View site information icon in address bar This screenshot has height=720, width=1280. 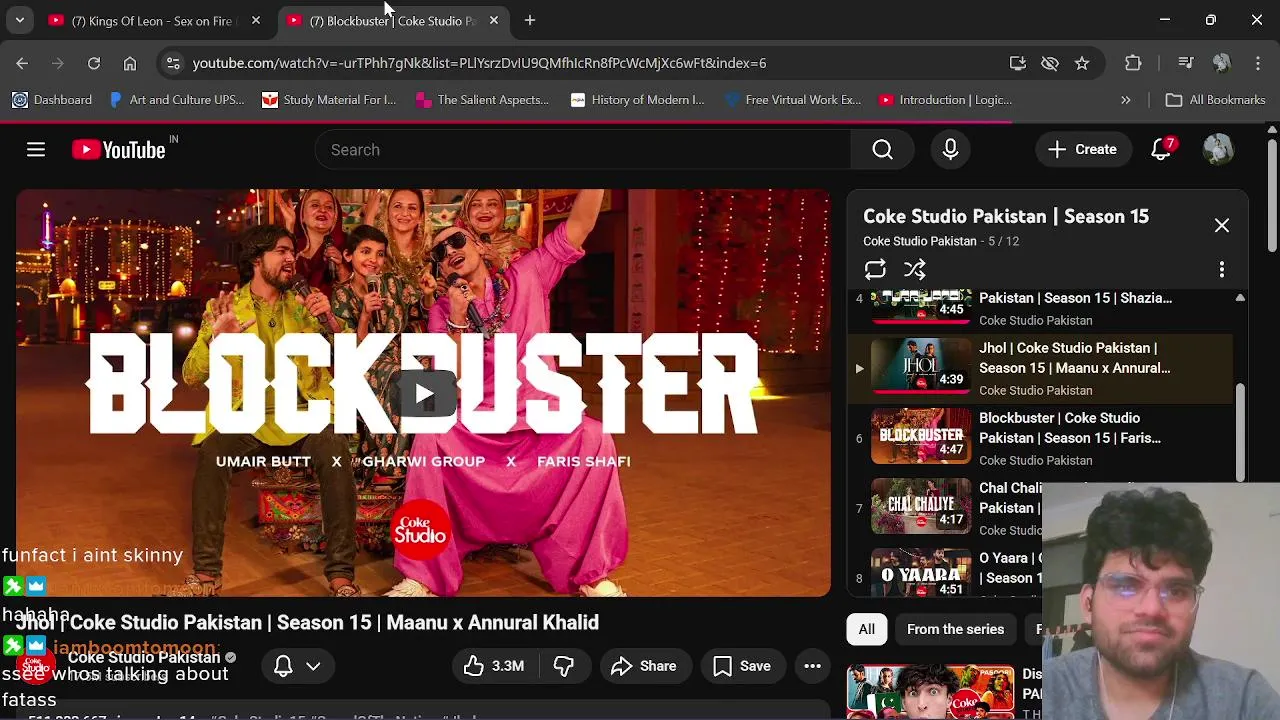[x=173, y=63]
